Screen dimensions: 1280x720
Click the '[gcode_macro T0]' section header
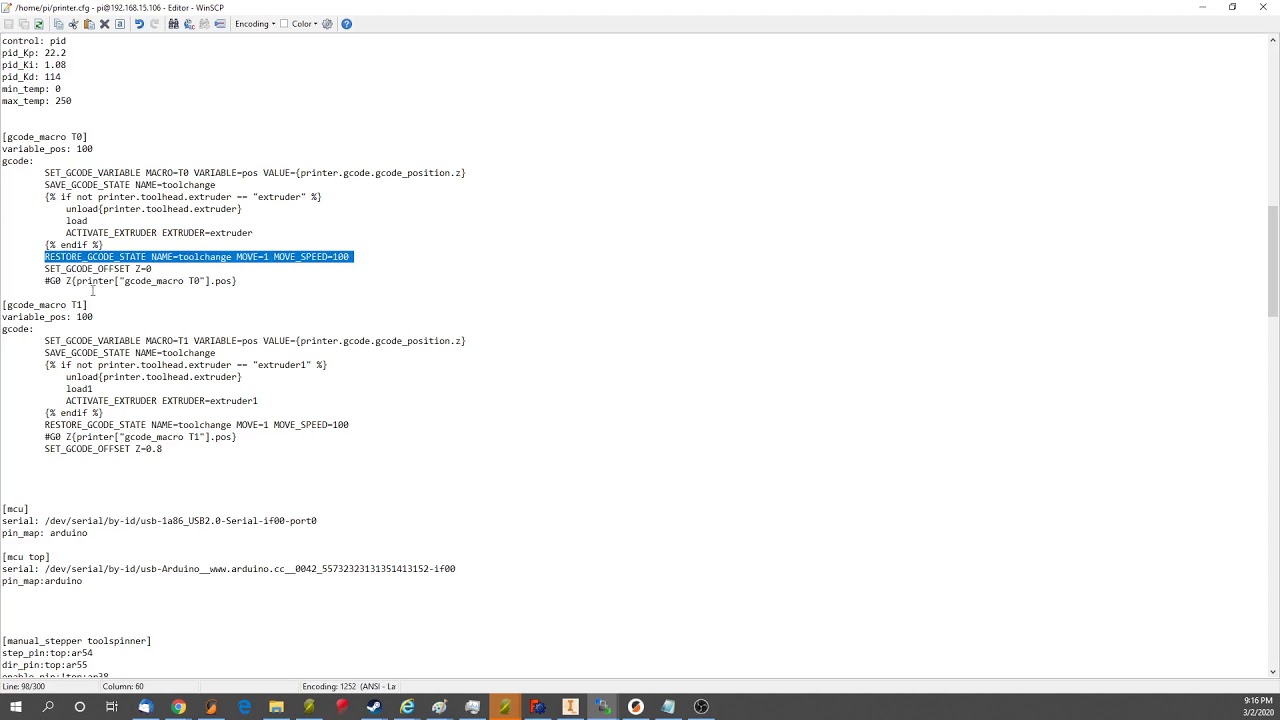click(44, 137)
